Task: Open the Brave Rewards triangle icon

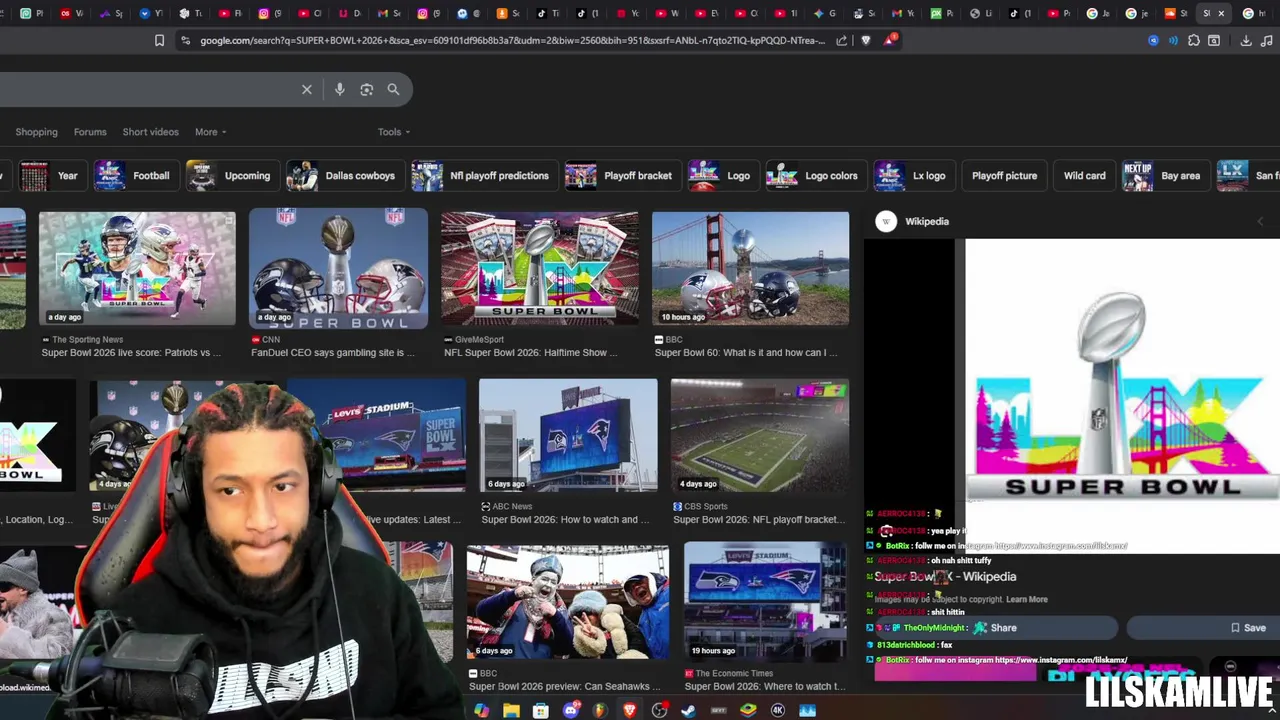Action: point(890,40)
